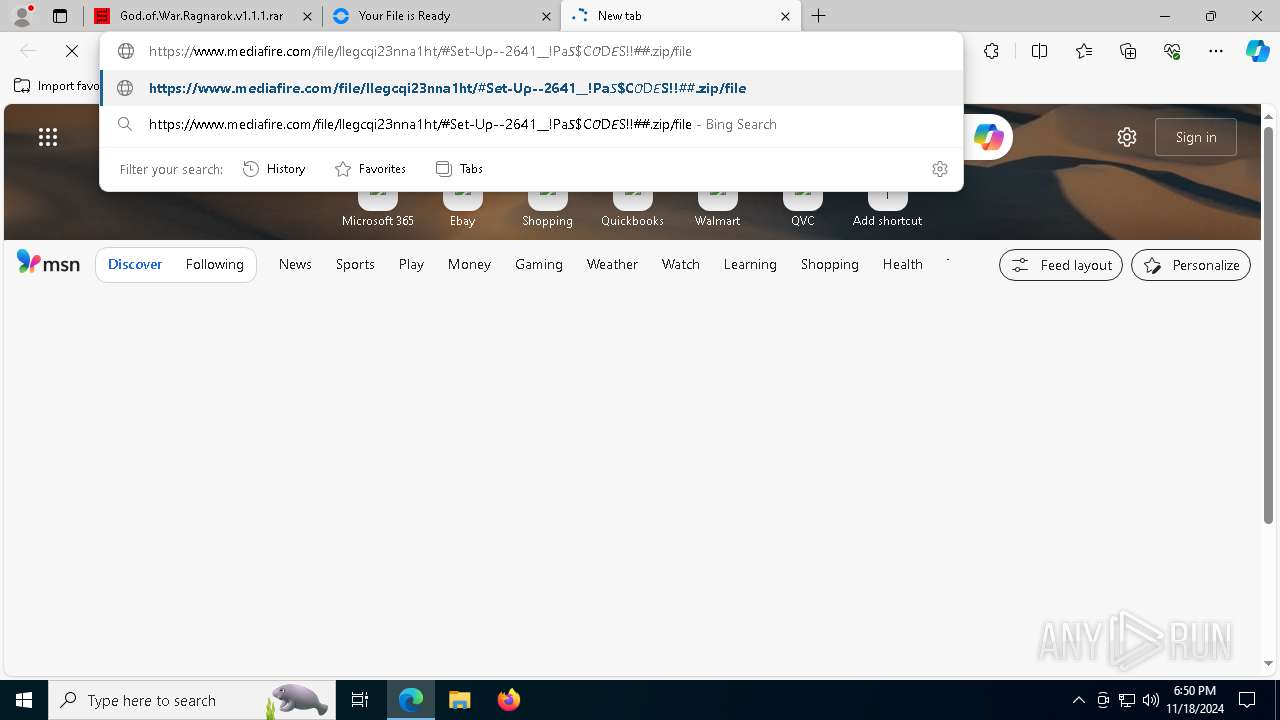This screenshot has height=720, width=1280.
Task: Open Settings and more ellipsis menu
Action: click(1216, 51)
